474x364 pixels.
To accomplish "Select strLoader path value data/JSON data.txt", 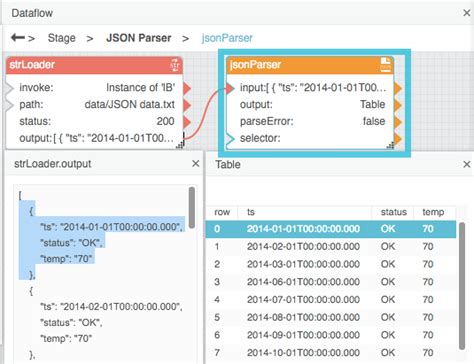I will pos(129,105).
